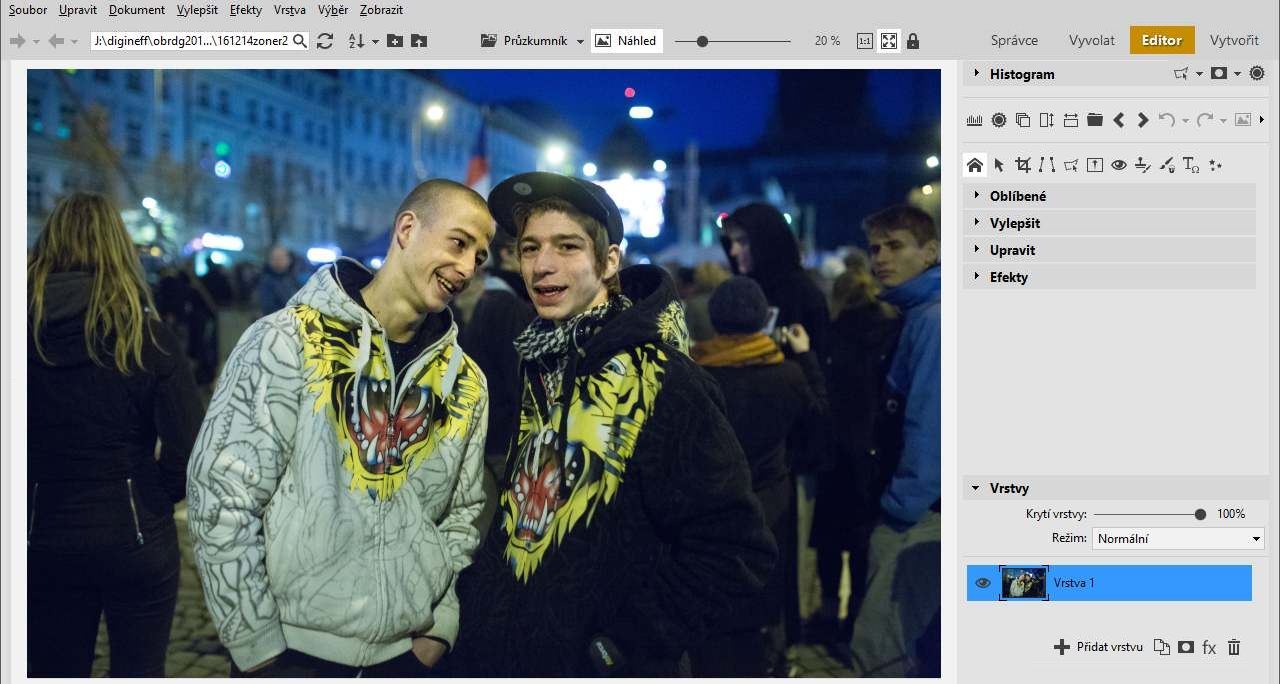Click the picture icon at toolbar end
This screenshot has width=1280, height=684.
[1243, 120]
